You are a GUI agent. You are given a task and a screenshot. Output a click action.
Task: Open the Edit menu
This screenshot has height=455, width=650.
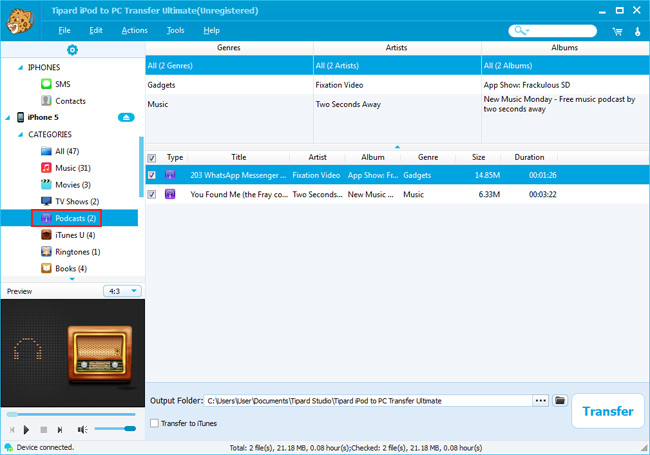(96, 30)
